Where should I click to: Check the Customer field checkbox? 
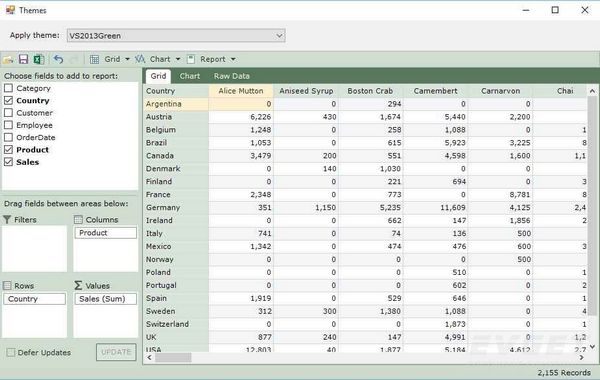click(8, 113)
